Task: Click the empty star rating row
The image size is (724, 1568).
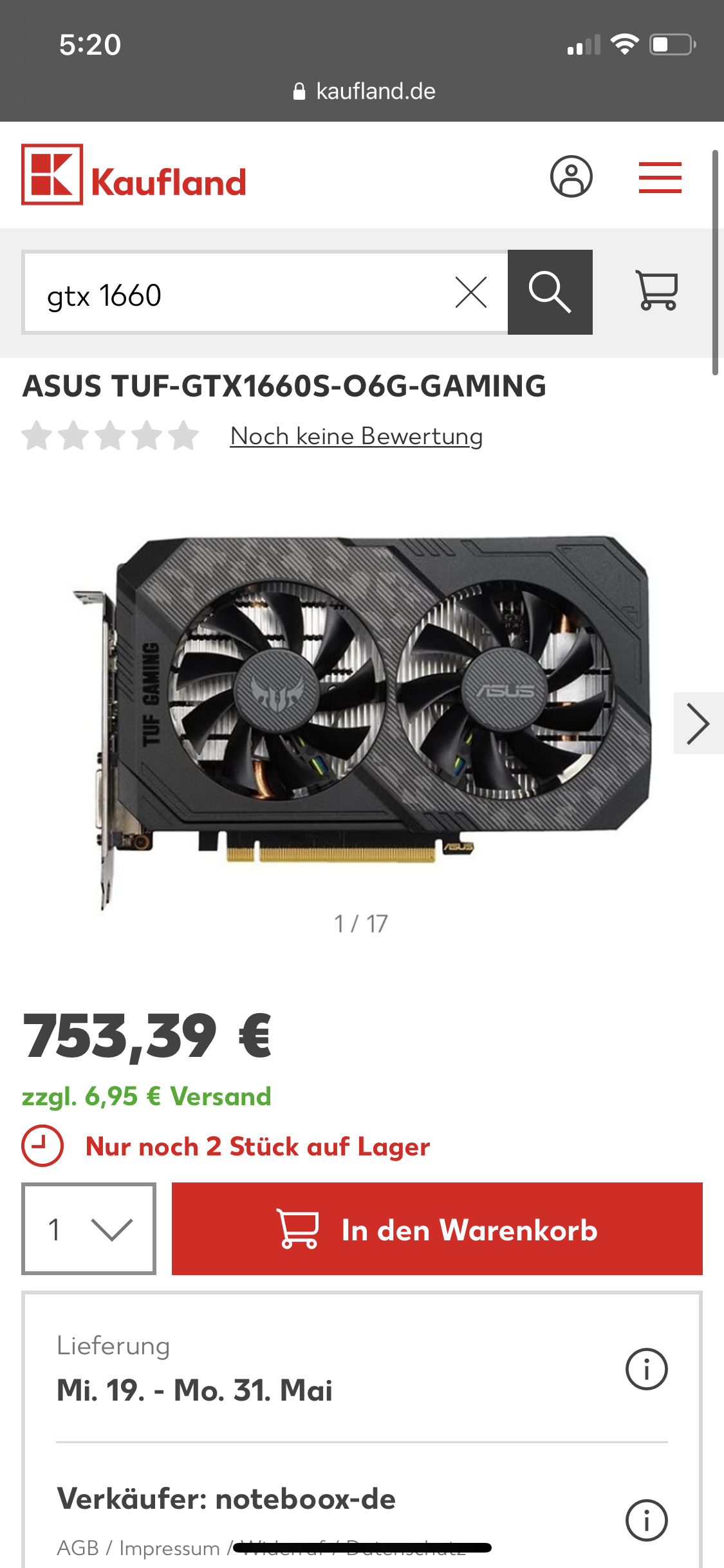Action: pyautogui.click(x=111, y=436)
